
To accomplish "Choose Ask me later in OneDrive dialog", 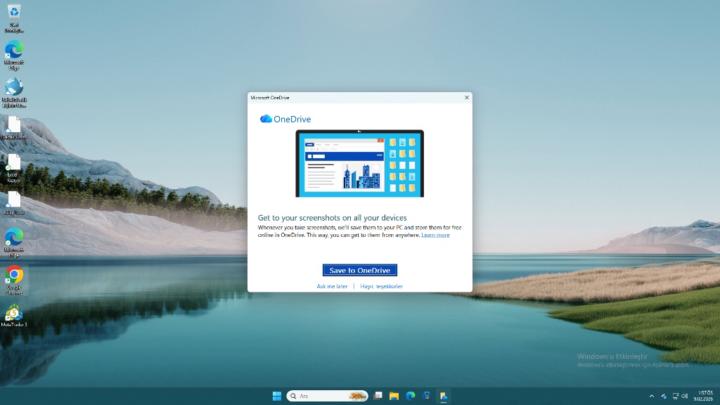I will (x=332, y=287).
